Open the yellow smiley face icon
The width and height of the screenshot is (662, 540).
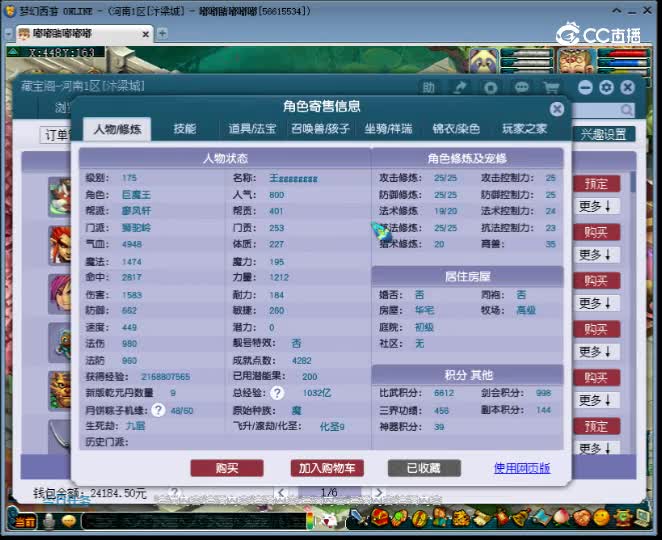pos(602,518)
